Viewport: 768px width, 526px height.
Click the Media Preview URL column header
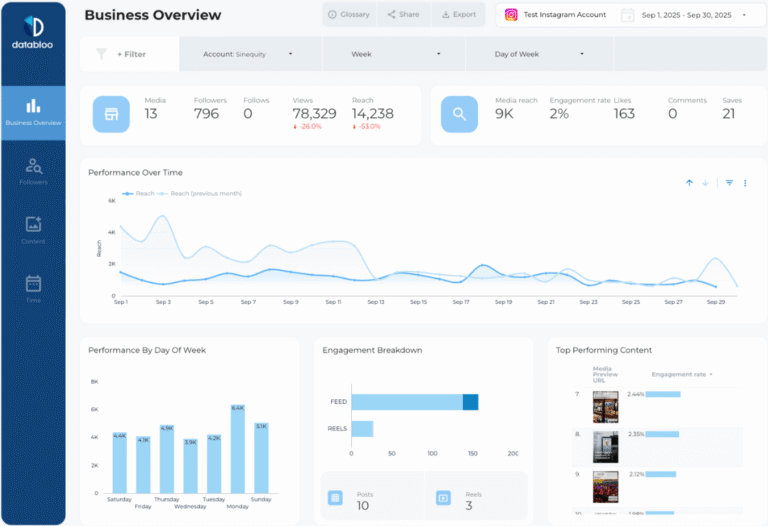click(605, 374)
